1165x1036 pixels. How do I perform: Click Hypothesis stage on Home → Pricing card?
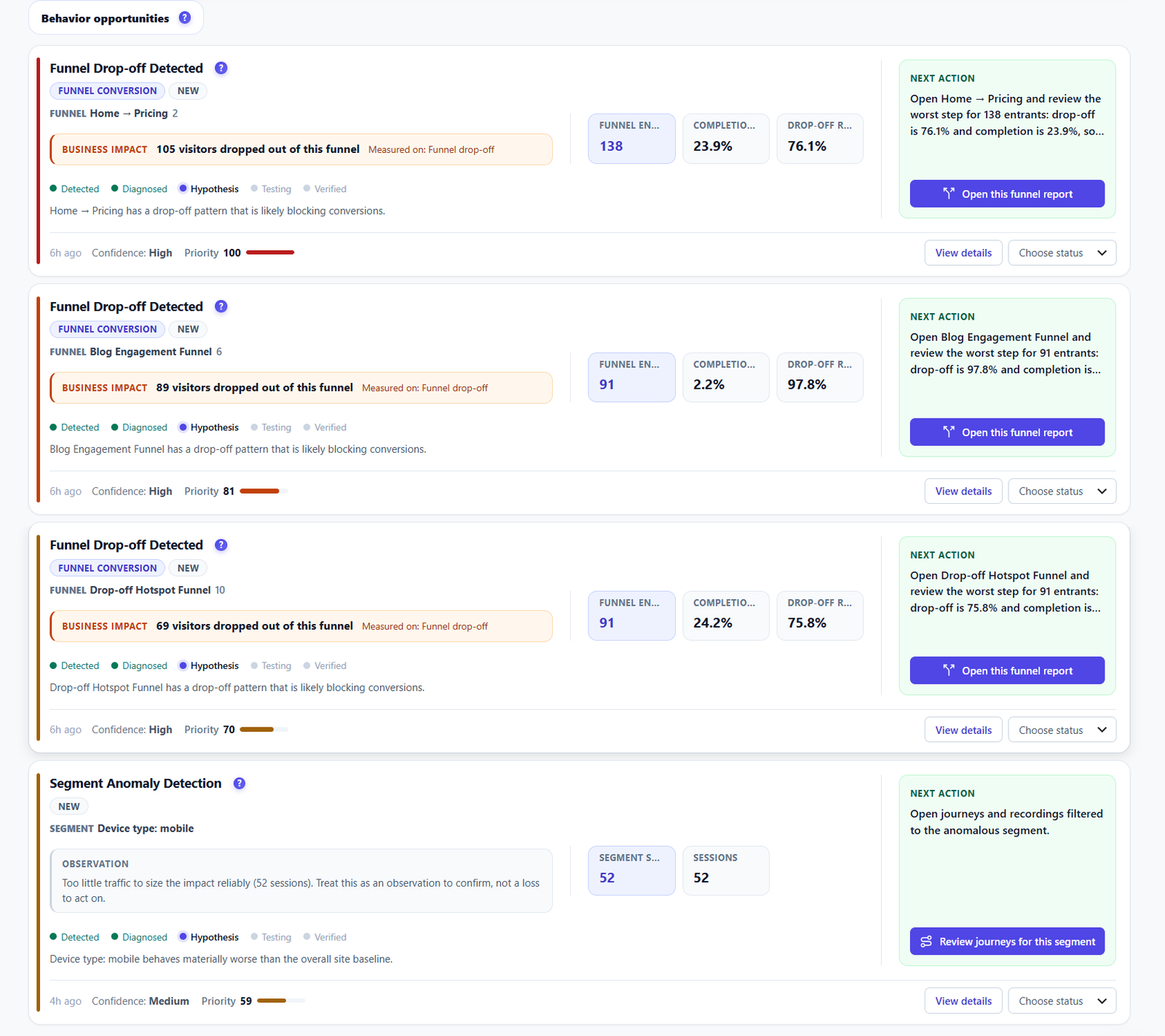[x=209, y=189]
